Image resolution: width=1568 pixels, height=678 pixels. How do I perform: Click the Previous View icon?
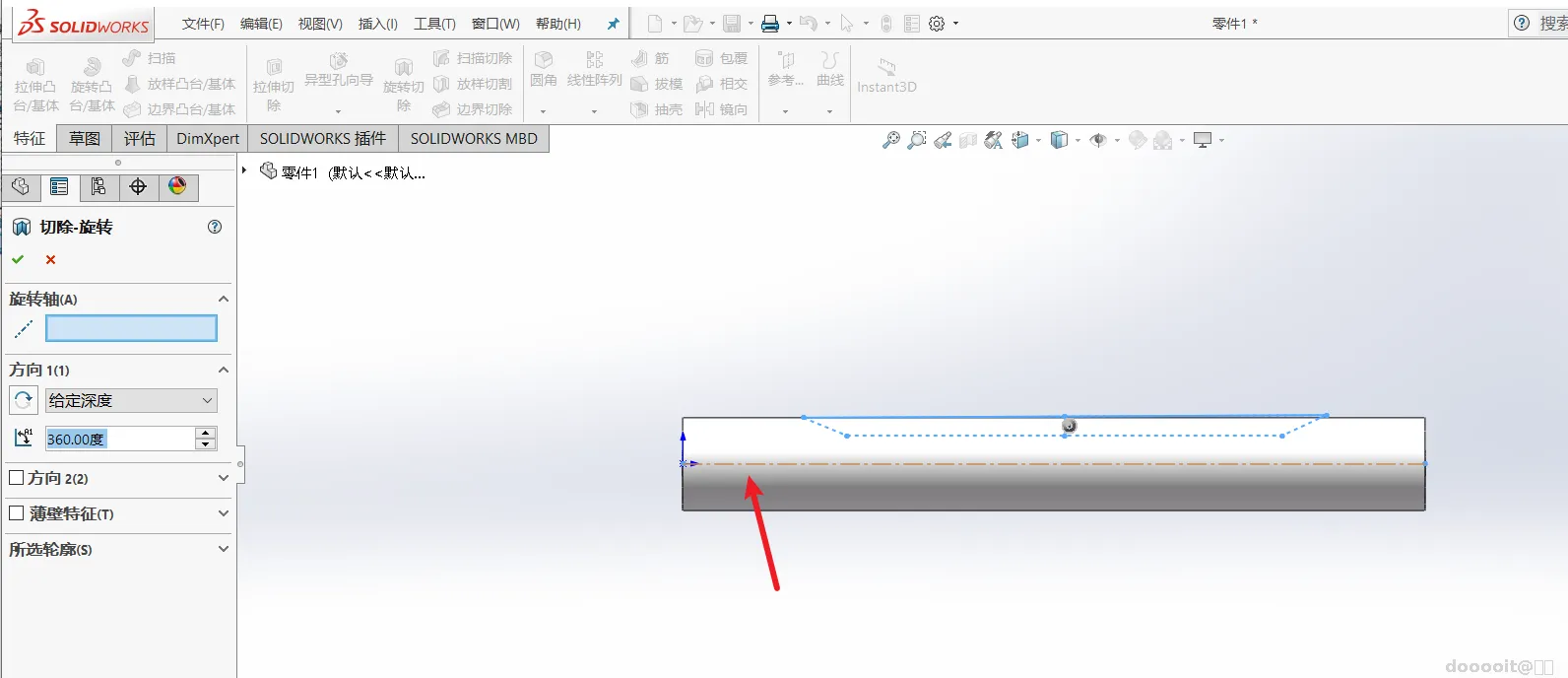tap(943, 141)
